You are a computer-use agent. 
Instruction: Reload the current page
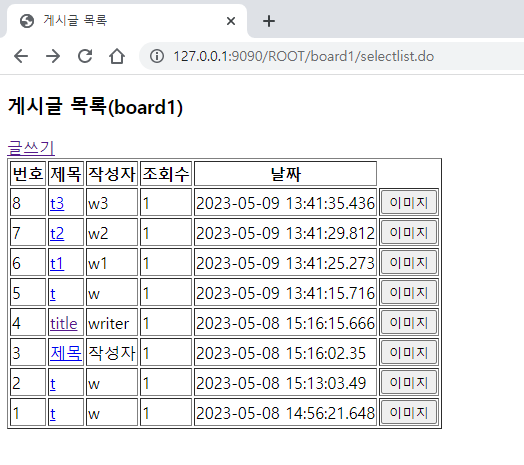(x=85, y=56)
